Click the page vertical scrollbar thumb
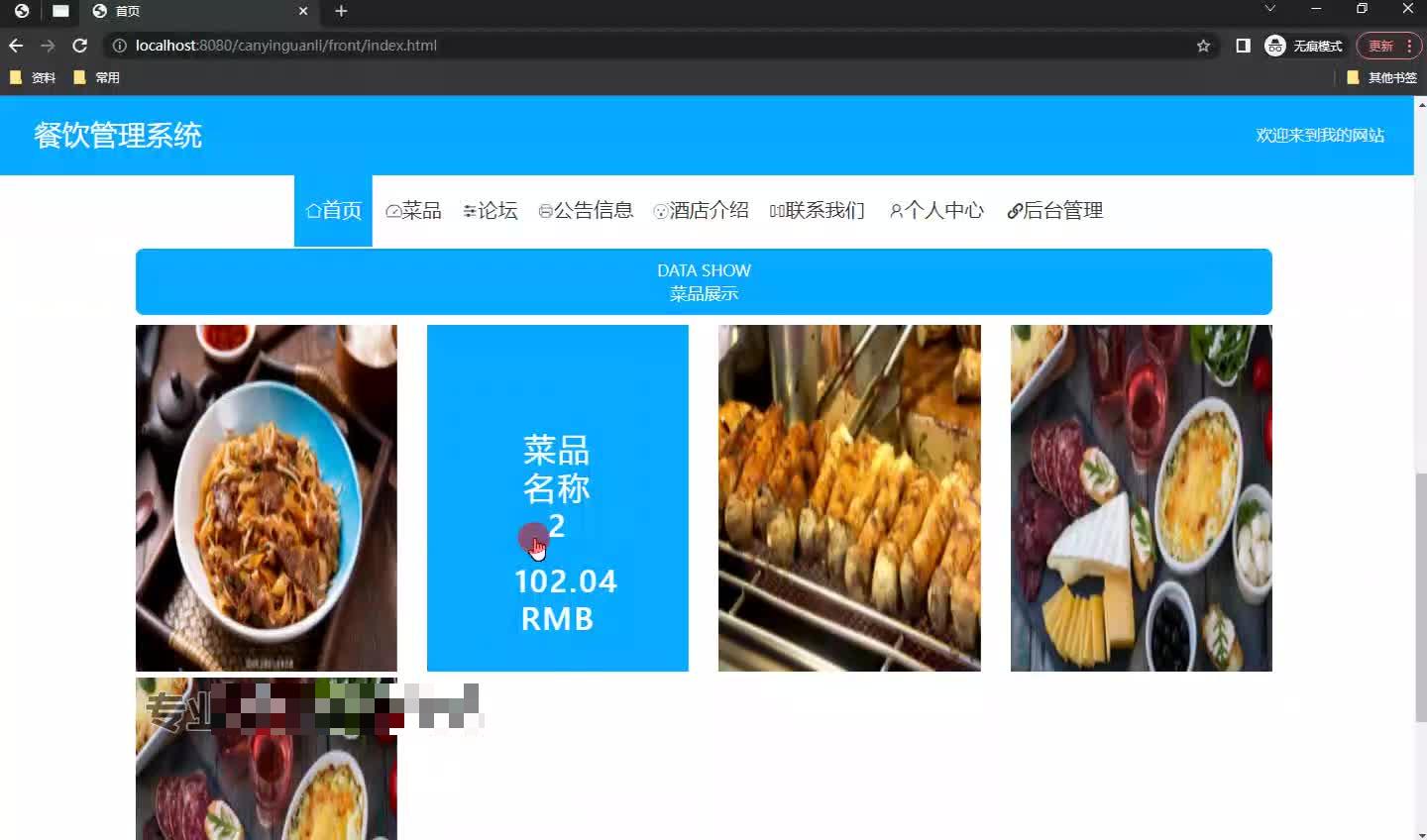The image size is (1427, 840). pos(1420,597)
